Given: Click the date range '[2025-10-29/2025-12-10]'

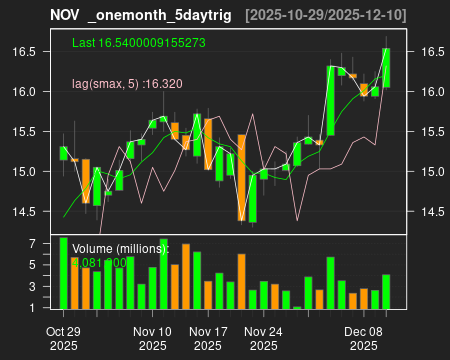Looking at the screenshot, I should (326, 15).
